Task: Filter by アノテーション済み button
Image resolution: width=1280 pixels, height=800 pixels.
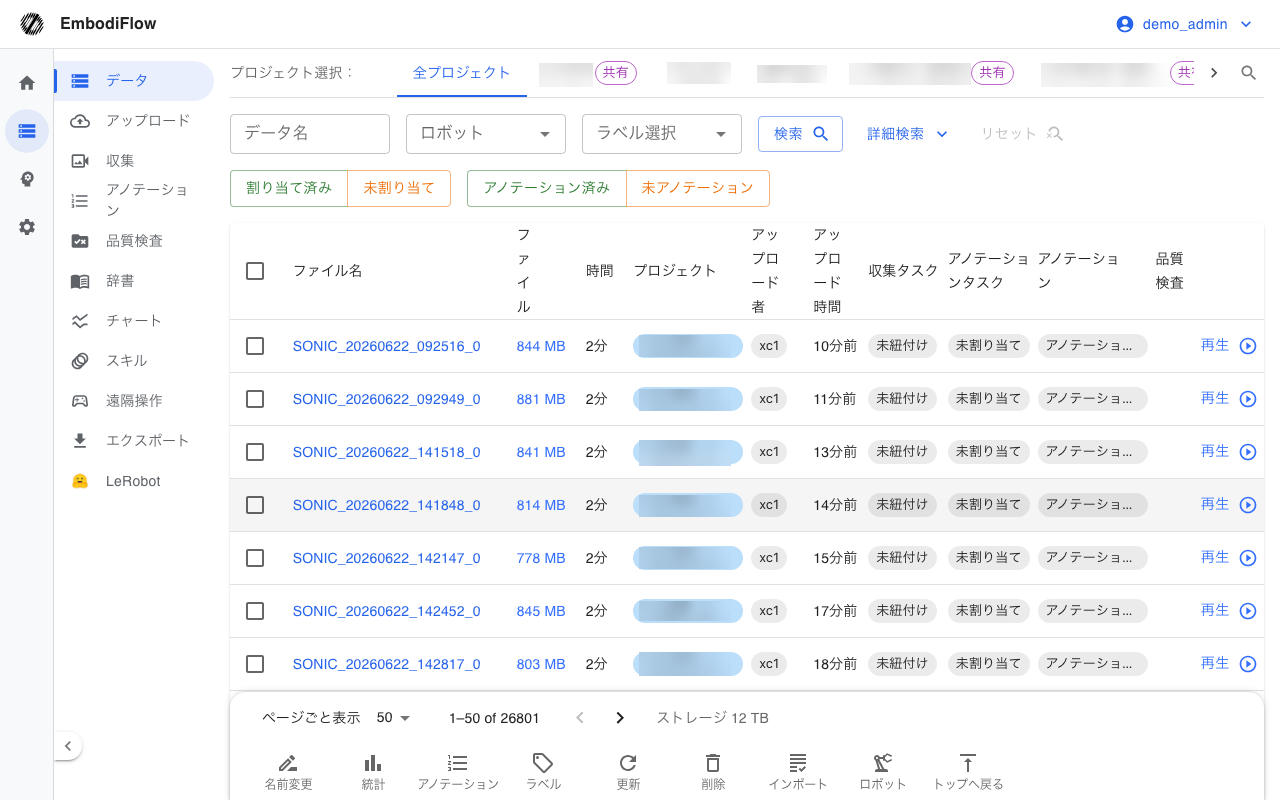Action: tap(547, 188)
